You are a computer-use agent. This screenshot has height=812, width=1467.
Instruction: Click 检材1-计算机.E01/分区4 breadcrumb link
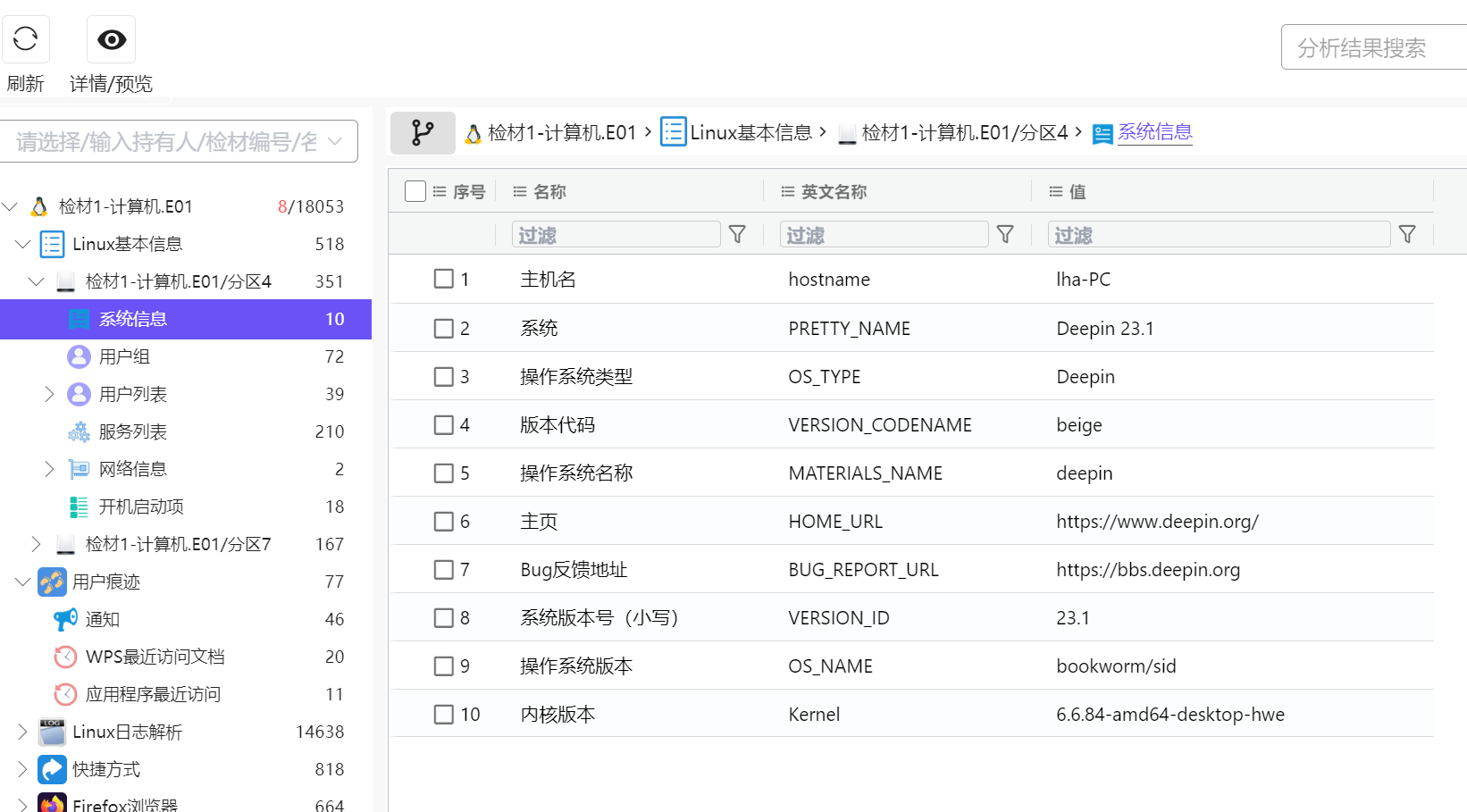(x=965, y=133)
